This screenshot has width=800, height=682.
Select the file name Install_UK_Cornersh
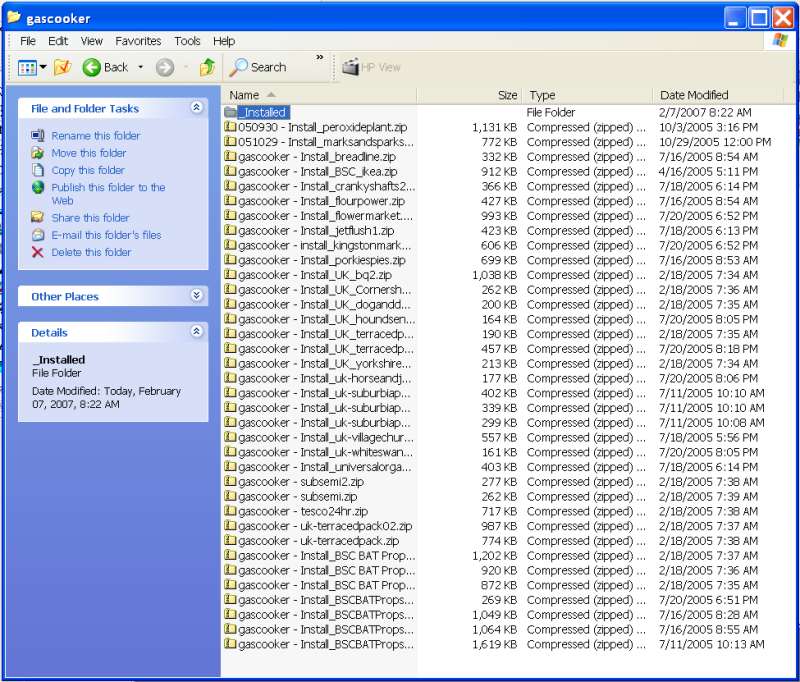click(324, 290)
